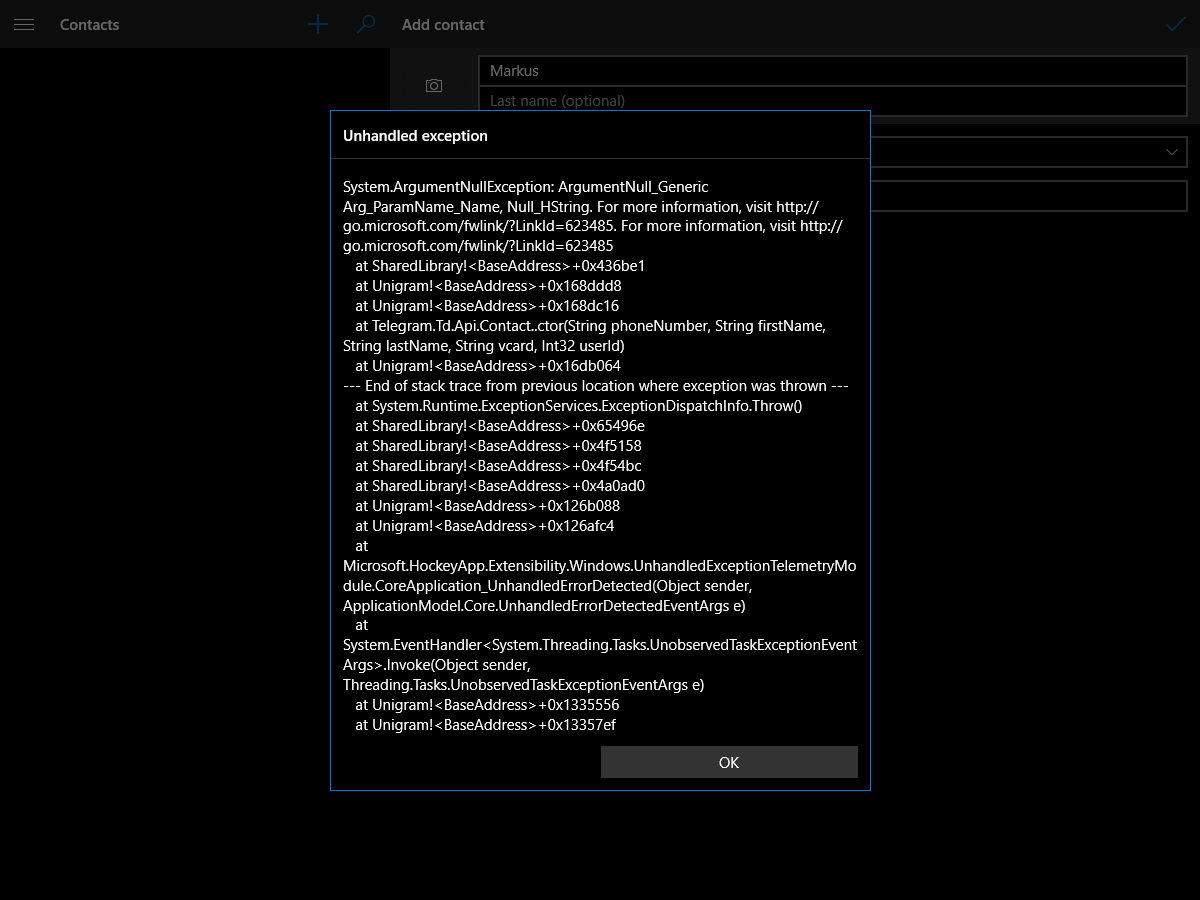Image resolution: width=1200 pixels, height=900 pixels.
Task: Click the ExceptionDispatchInfo.Throw() stack line
Action: [x=579, y=406]
